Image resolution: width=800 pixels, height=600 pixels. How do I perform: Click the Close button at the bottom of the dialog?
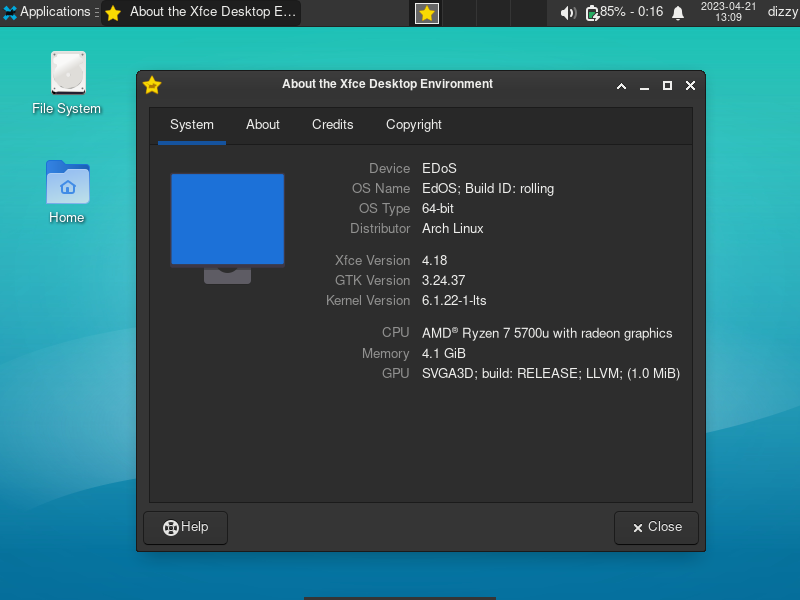point(656,528)
